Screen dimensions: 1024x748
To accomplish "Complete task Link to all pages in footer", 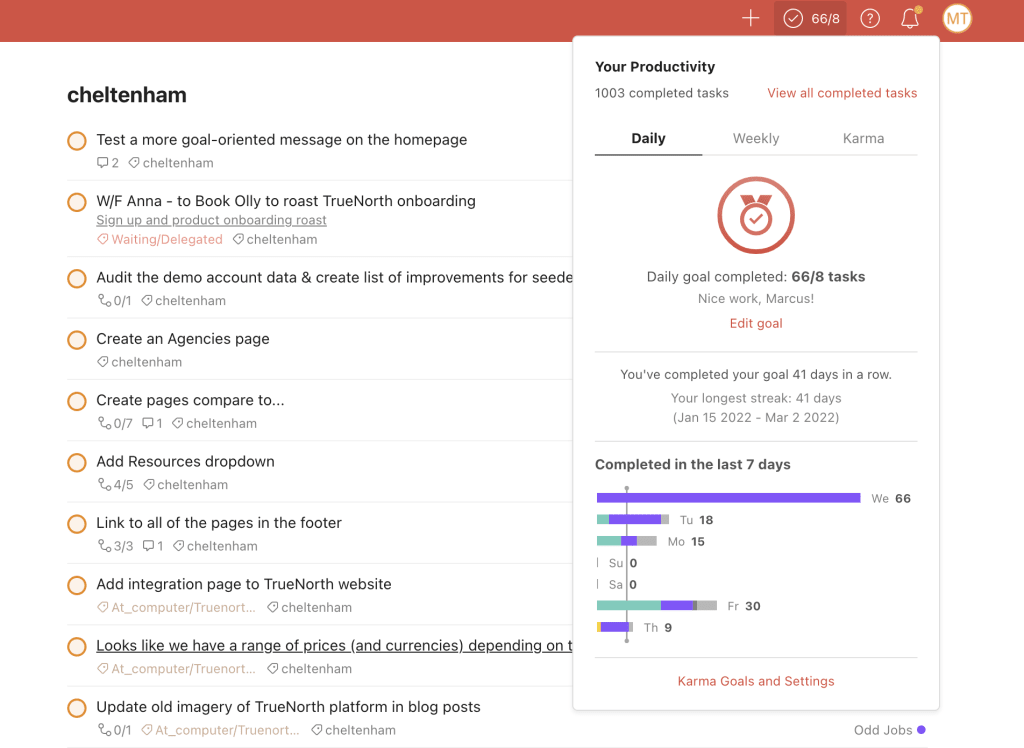I will (77, 524).
